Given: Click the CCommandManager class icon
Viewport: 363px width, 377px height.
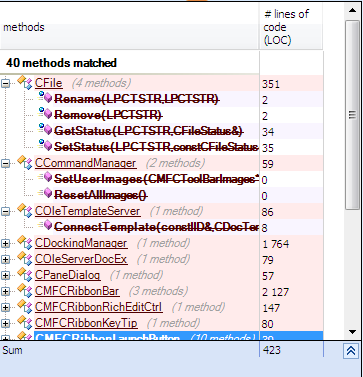Looking at the screenshot, I should click(x=25, y=163).
